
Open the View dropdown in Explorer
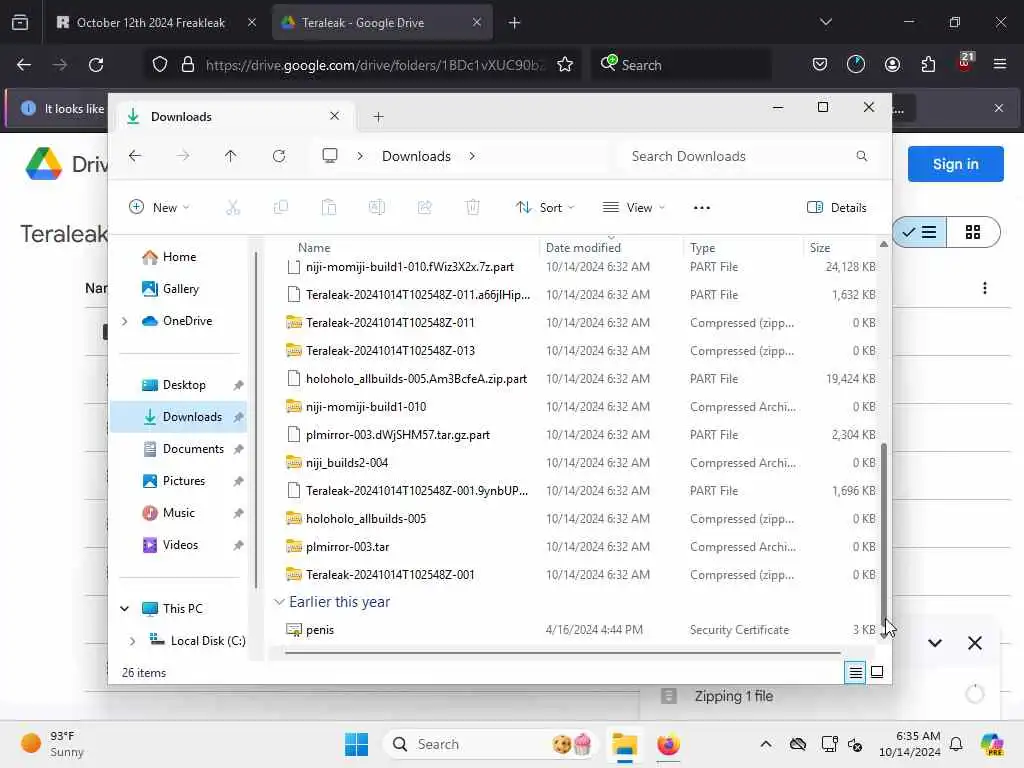pos(633,208)
